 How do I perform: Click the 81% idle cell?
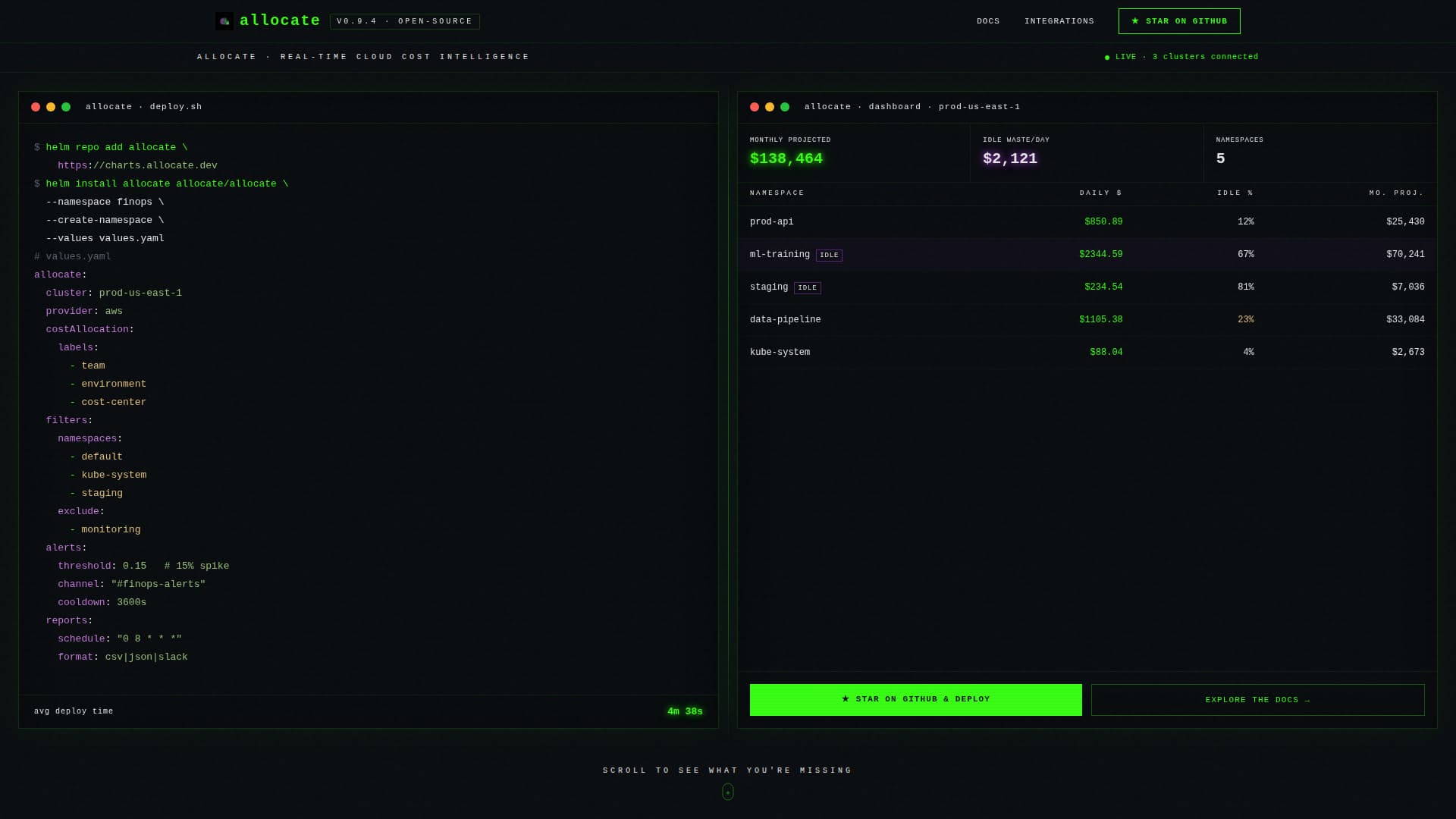tap(1246, 287)
